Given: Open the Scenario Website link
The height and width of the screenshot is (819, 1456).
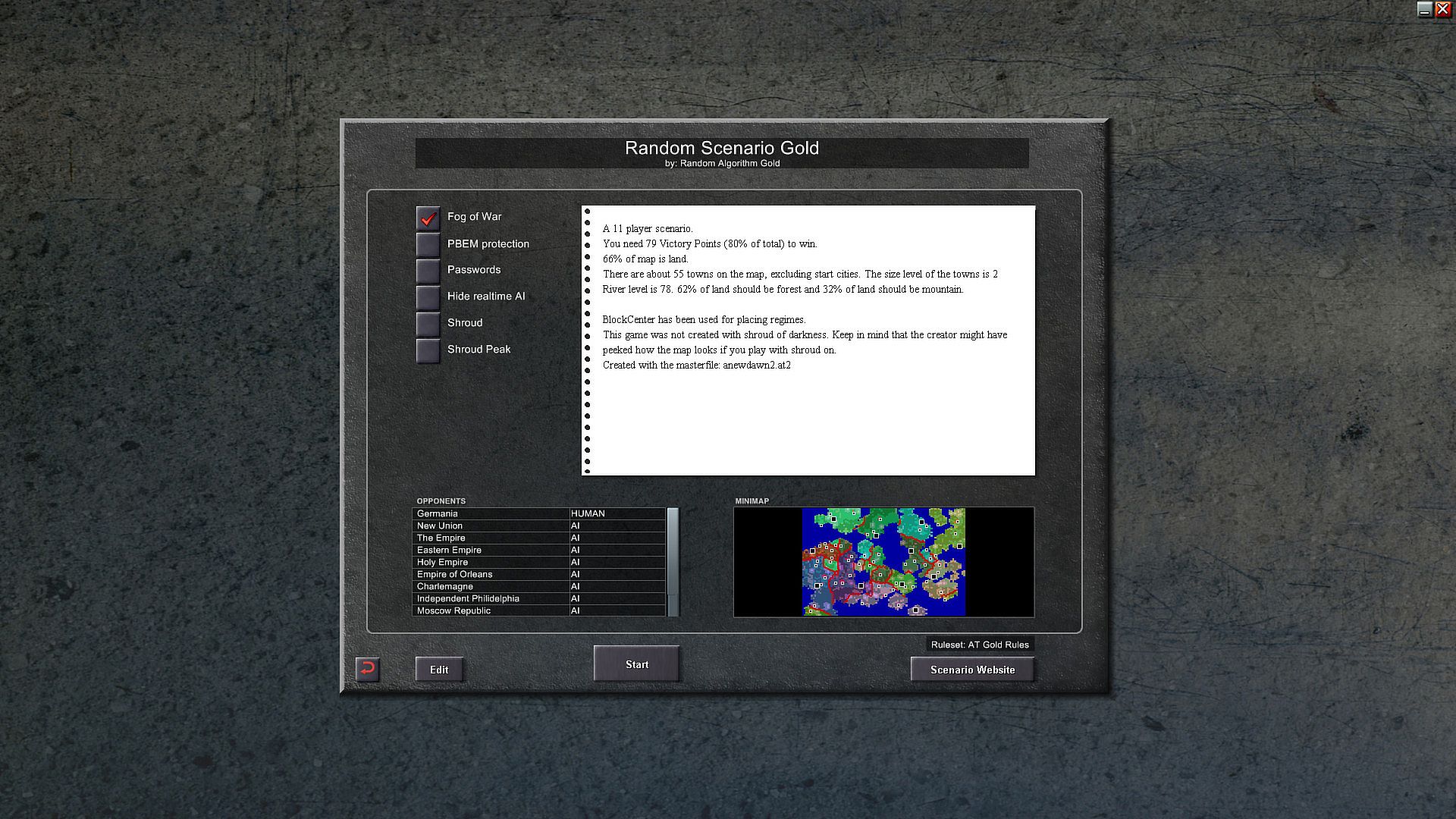Looking at the screenshot, I should pos(972,670).
